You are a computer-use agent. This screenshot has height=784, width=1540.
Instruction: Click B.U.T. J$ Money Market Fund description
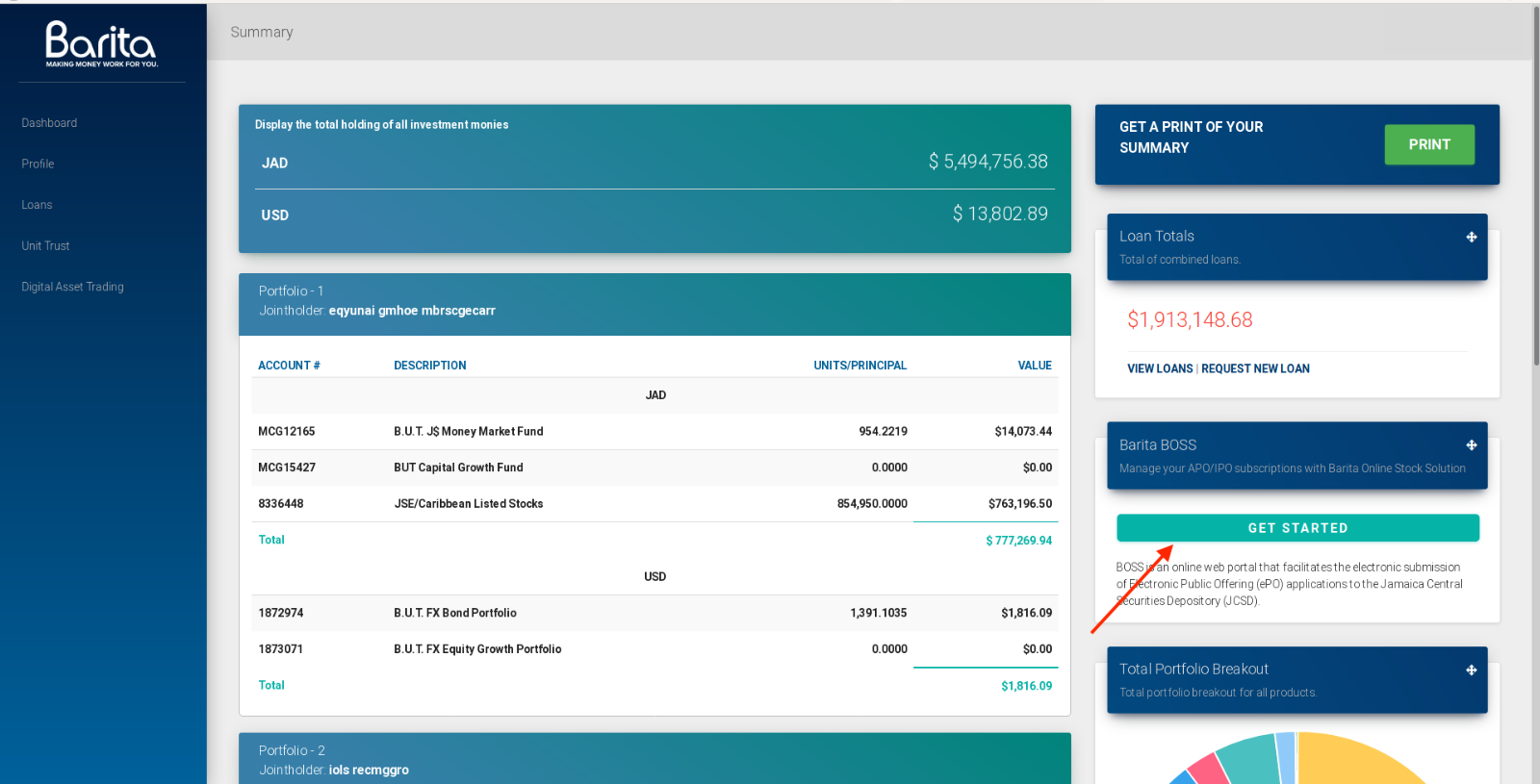click(x=469, y=432)
